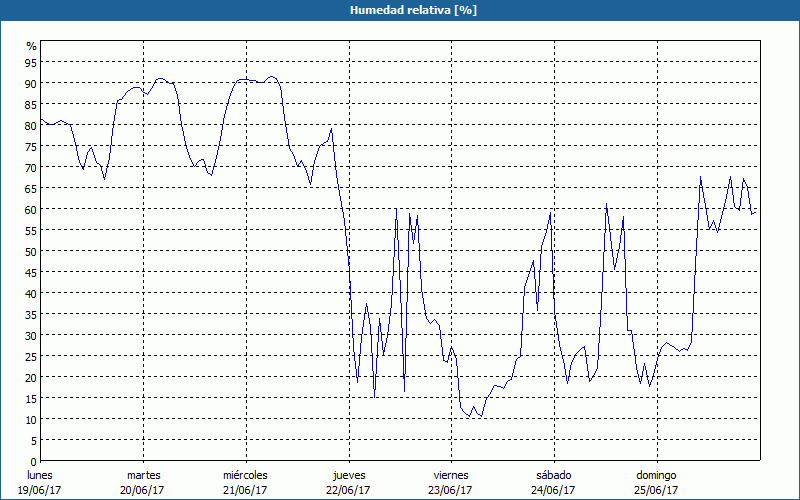This screenshot has width=800, height=500.
Task: Select the 20 value on the y-axis
Action: pos(30,377)
